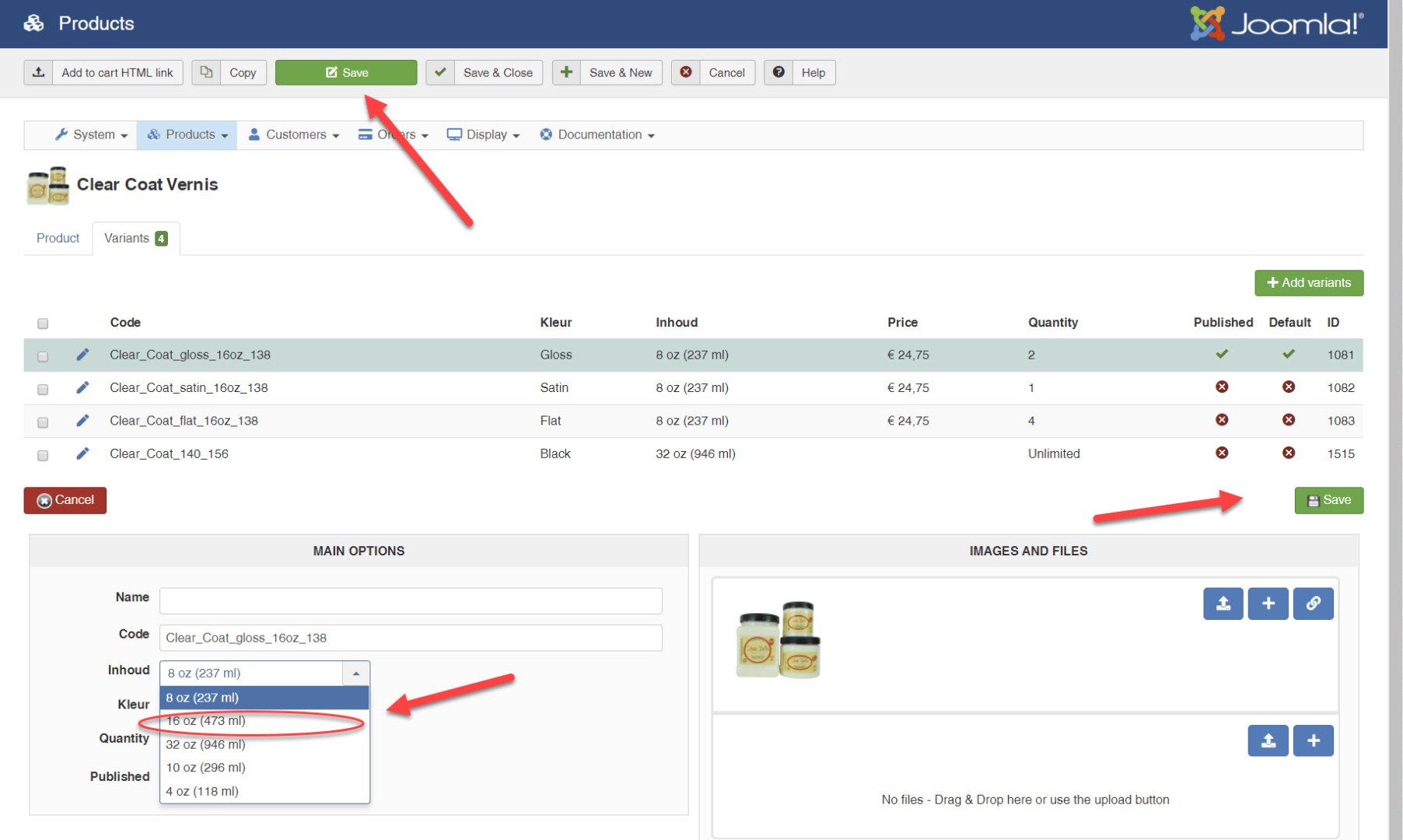Image resolution: width=1403 pixels, height=840 pixels.
Task: Set variant ID 1083 as Default
Action: pos(1289,420)
